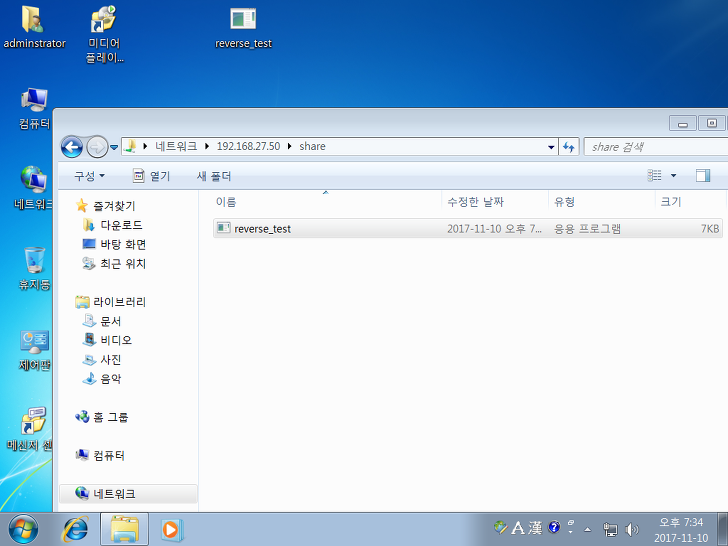This screenshot has width=728, height=546.
Task: Click 응용 프로그램 type cell of reverse_test
Action: 587,229
